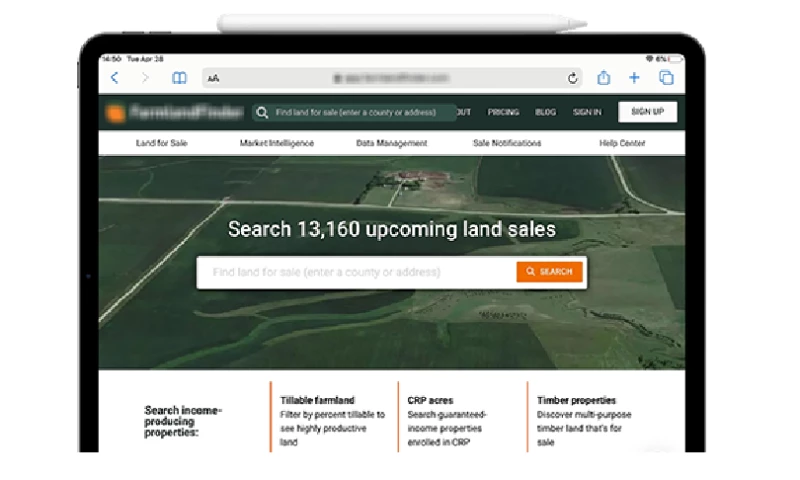Reload the page with refresh icon
The image size is (800, 480).
[x=572, y=78]
